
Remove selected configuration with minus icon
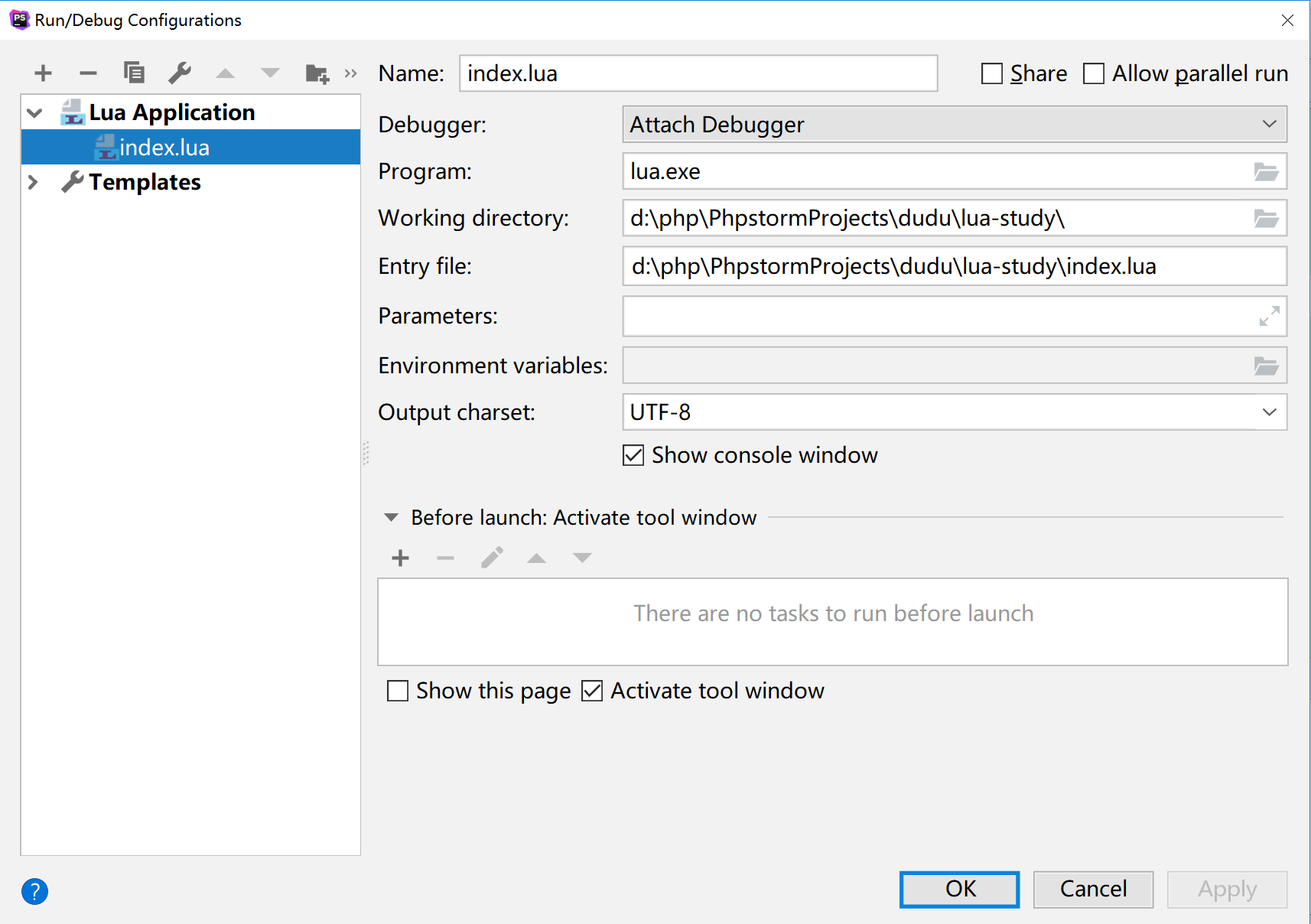coord(88,73)
